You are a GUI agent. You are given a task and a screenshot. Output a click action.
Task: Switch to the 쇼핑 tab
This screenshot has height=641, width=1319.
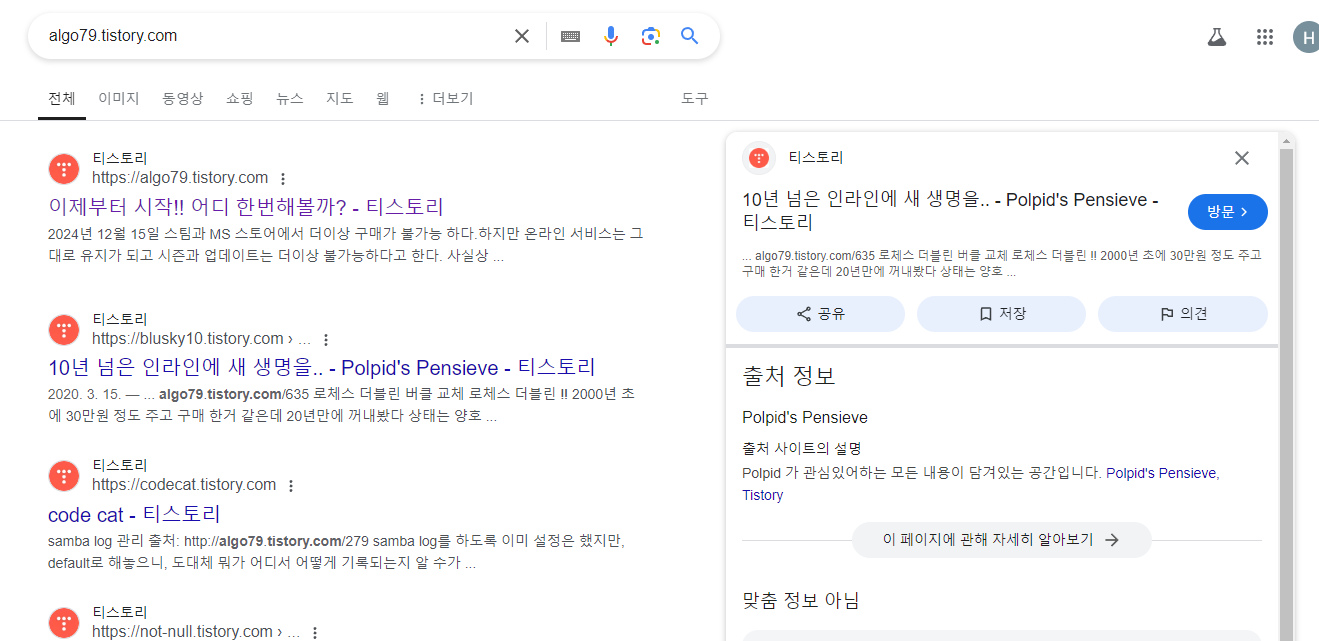click(240, 98)
